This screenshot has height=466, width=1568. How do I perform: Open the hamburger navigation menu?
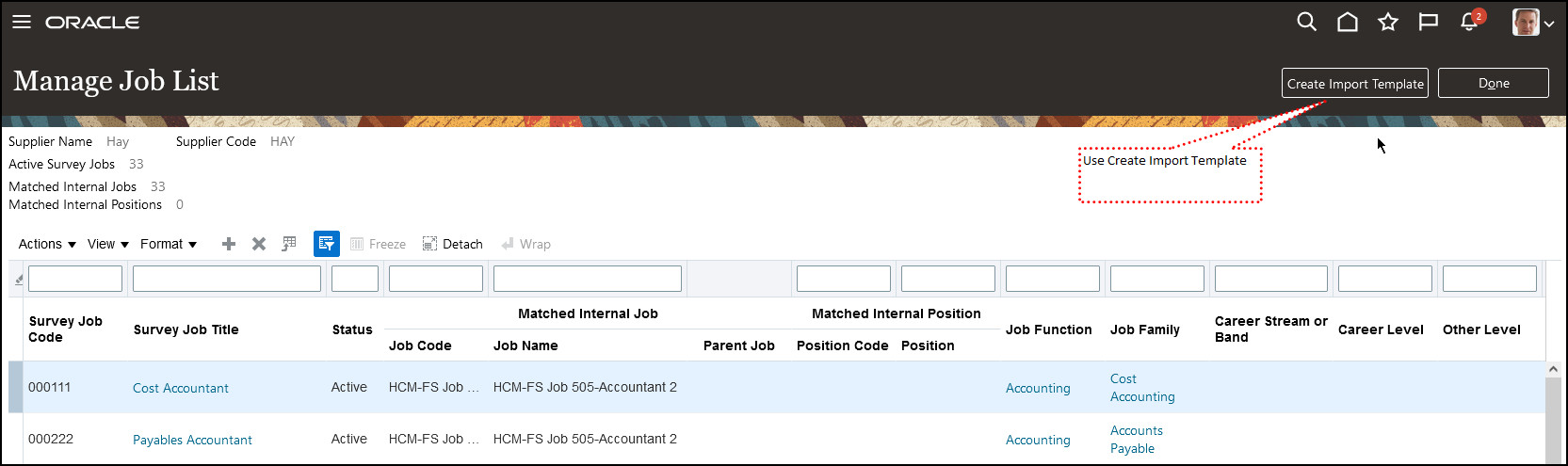[x=21, y=22]
